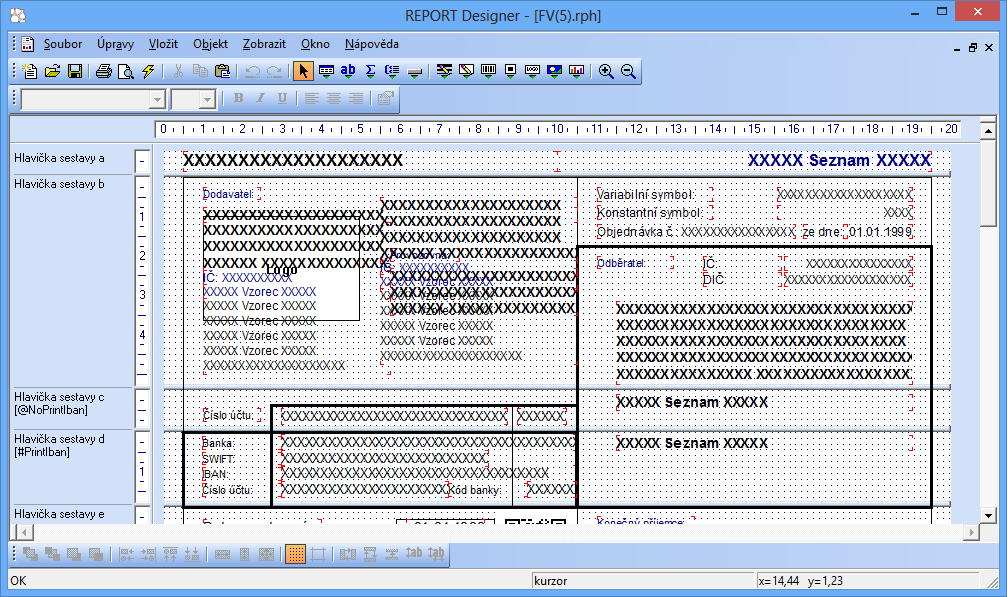The image size is (1007, 597).
Task: Open the Okno menu
Action: (315, 44)
